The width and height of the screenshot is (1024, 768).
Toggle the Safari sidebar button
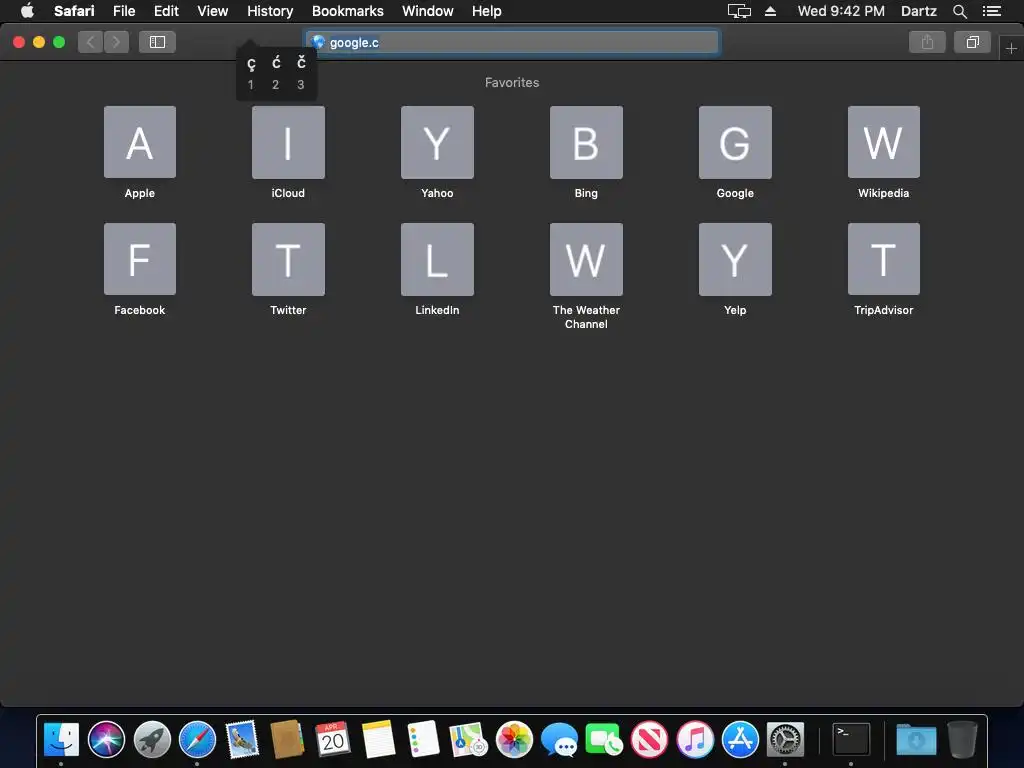157,42
